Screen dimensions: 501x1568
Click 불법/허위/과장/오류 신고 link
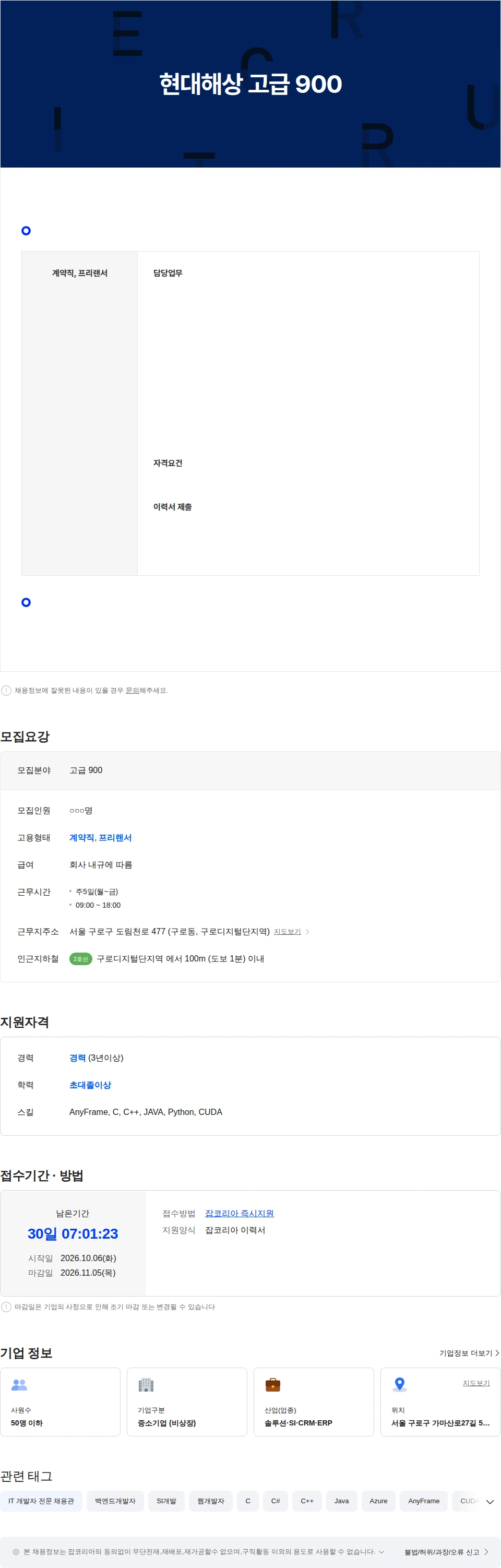pyautogui.click(x=446, y=1552)
